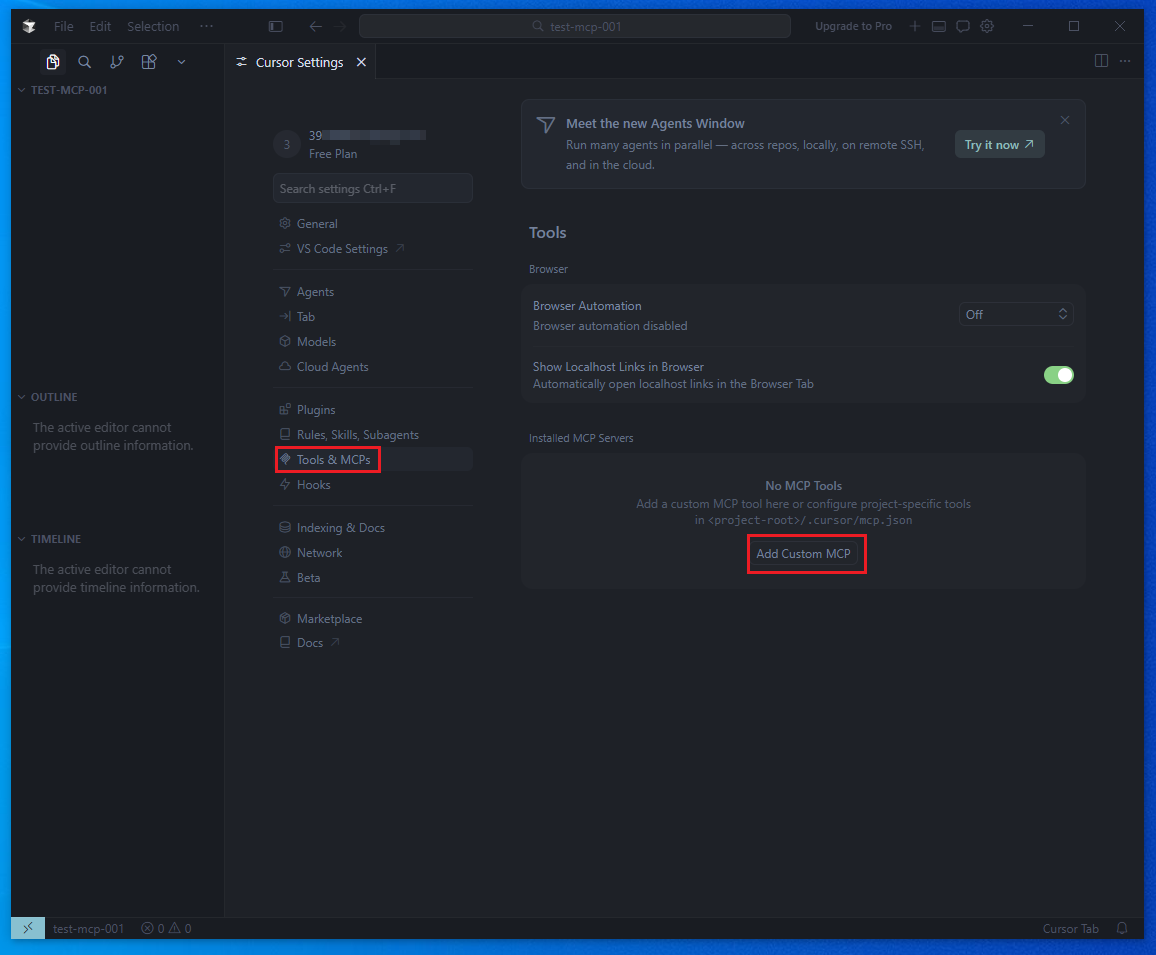Open the Search view icon
The image size is (1156, 955).
[x=85, y=62]
